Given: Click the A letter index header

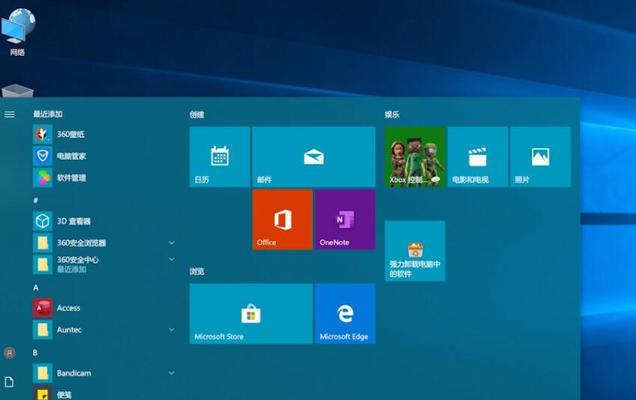Looking at the screenshot, I should [x=36, y=288].
